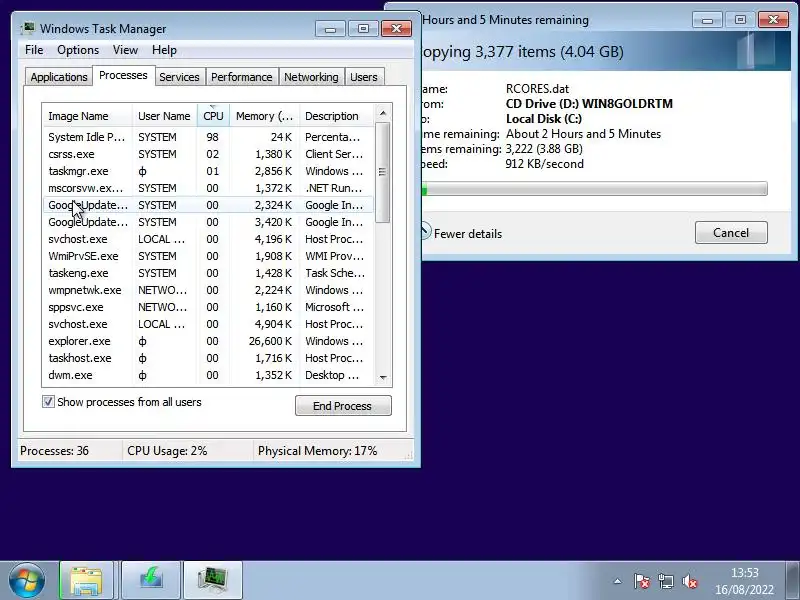800x600 pixels.
Task: Open the Options menu
Action: [x=78, y=50]
